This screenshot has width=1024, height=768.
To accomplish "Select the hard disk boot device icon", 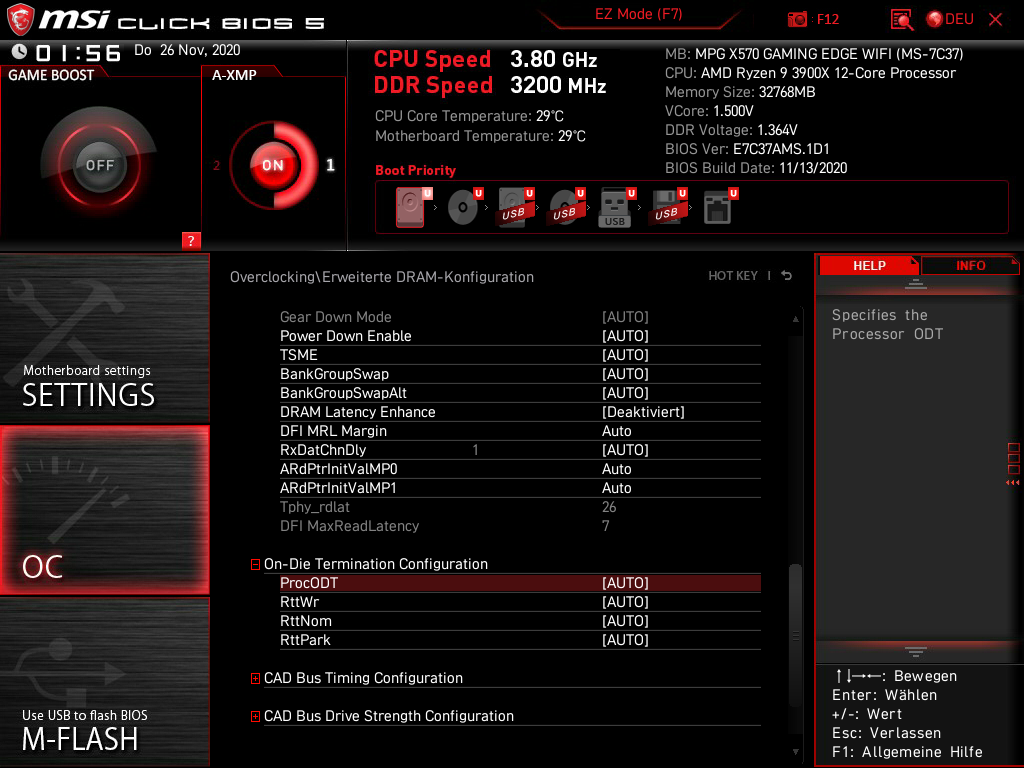I will [x=410, y=207].
